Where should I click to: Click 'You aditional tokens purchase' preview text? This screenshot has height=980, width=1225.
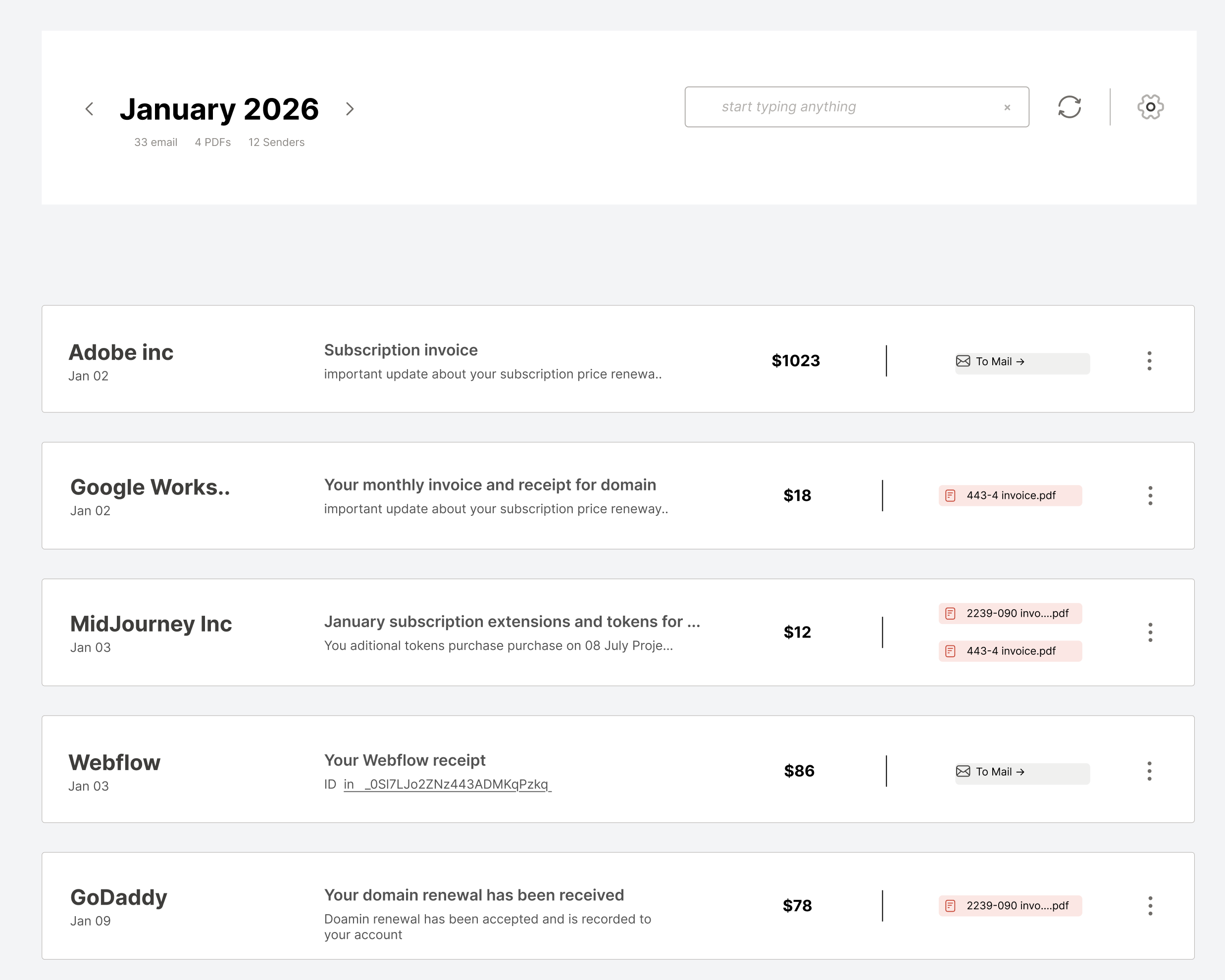point(498,645)
